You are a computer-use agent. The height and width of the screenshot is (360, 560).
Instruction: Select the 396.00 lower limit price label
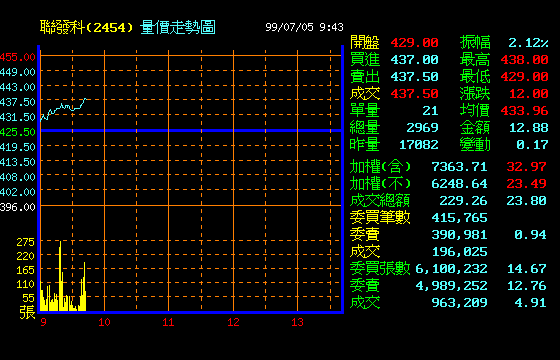click(18, 207)
